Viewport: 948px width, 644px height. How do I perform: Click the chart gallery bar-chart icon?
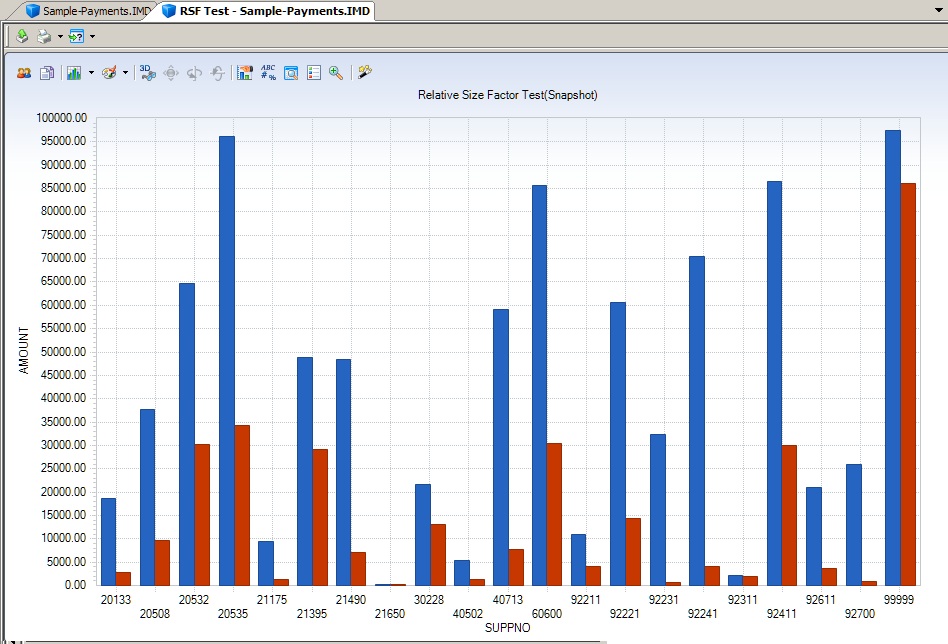pos(74,73)
